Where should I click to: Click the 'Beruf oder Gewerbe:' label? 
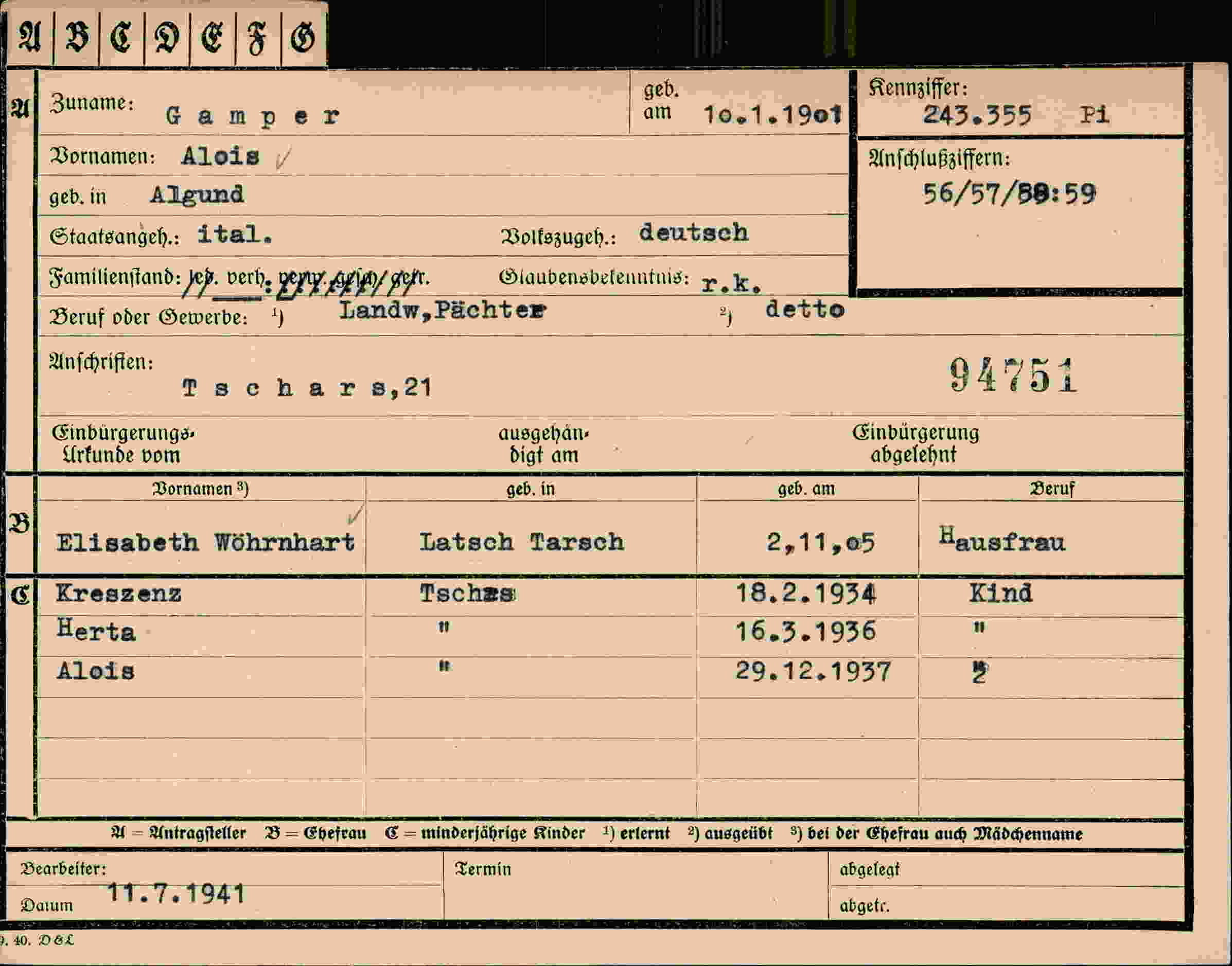pos(149,317)
